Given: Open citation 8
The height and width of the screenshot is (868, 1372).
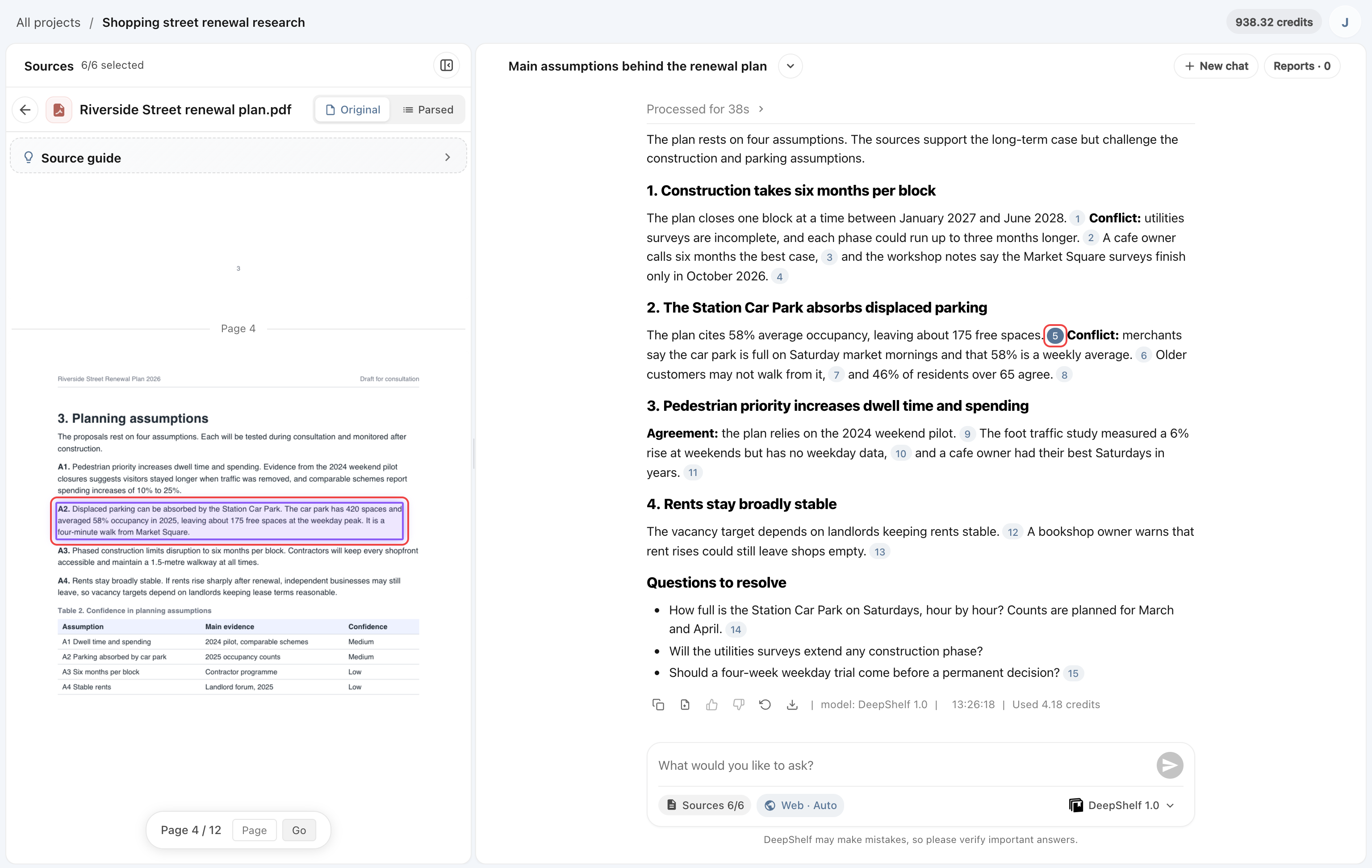Looking at the screenshot, I should [x=1064, y=375].
